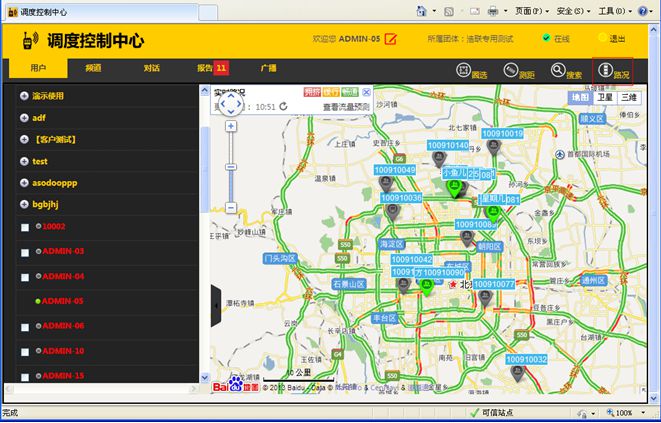Click the red 拥挤 congestion legend button
661x423 pixels.
(x=312, y=92)
